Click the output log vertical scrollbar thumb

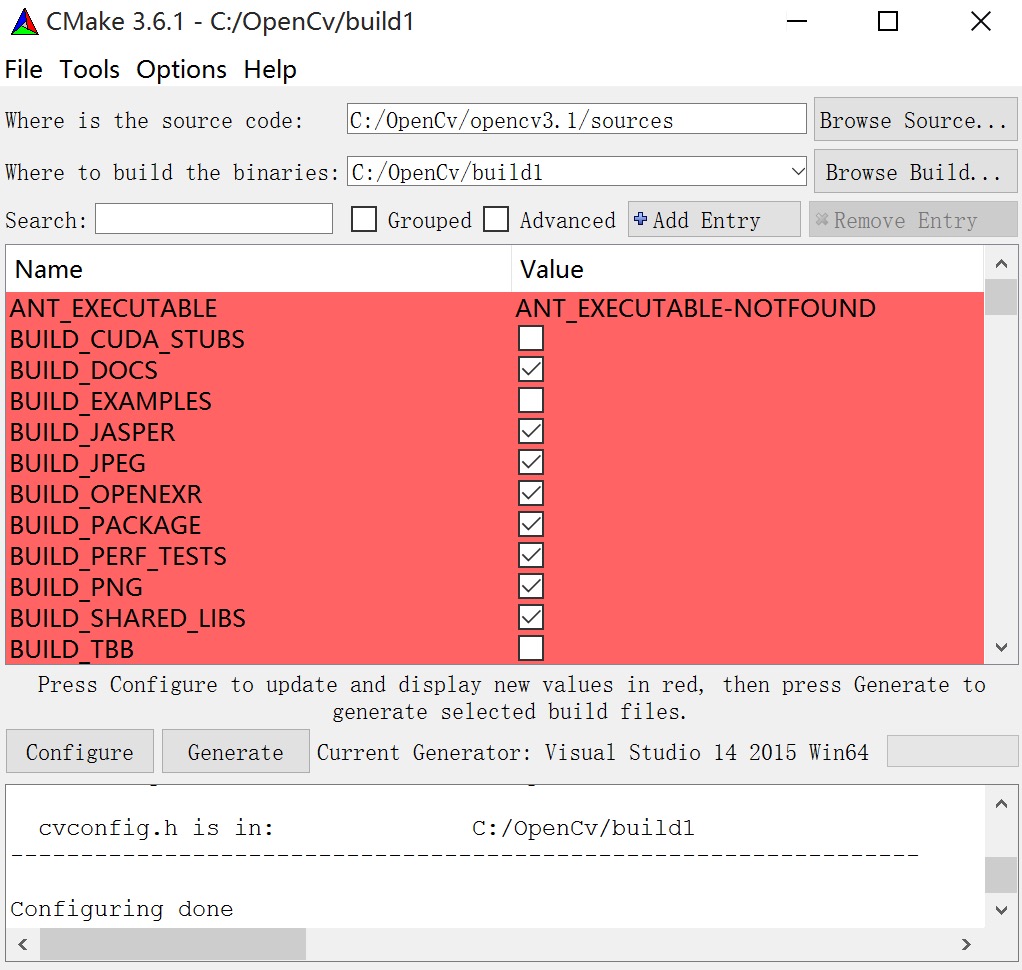pos(1001,875)
